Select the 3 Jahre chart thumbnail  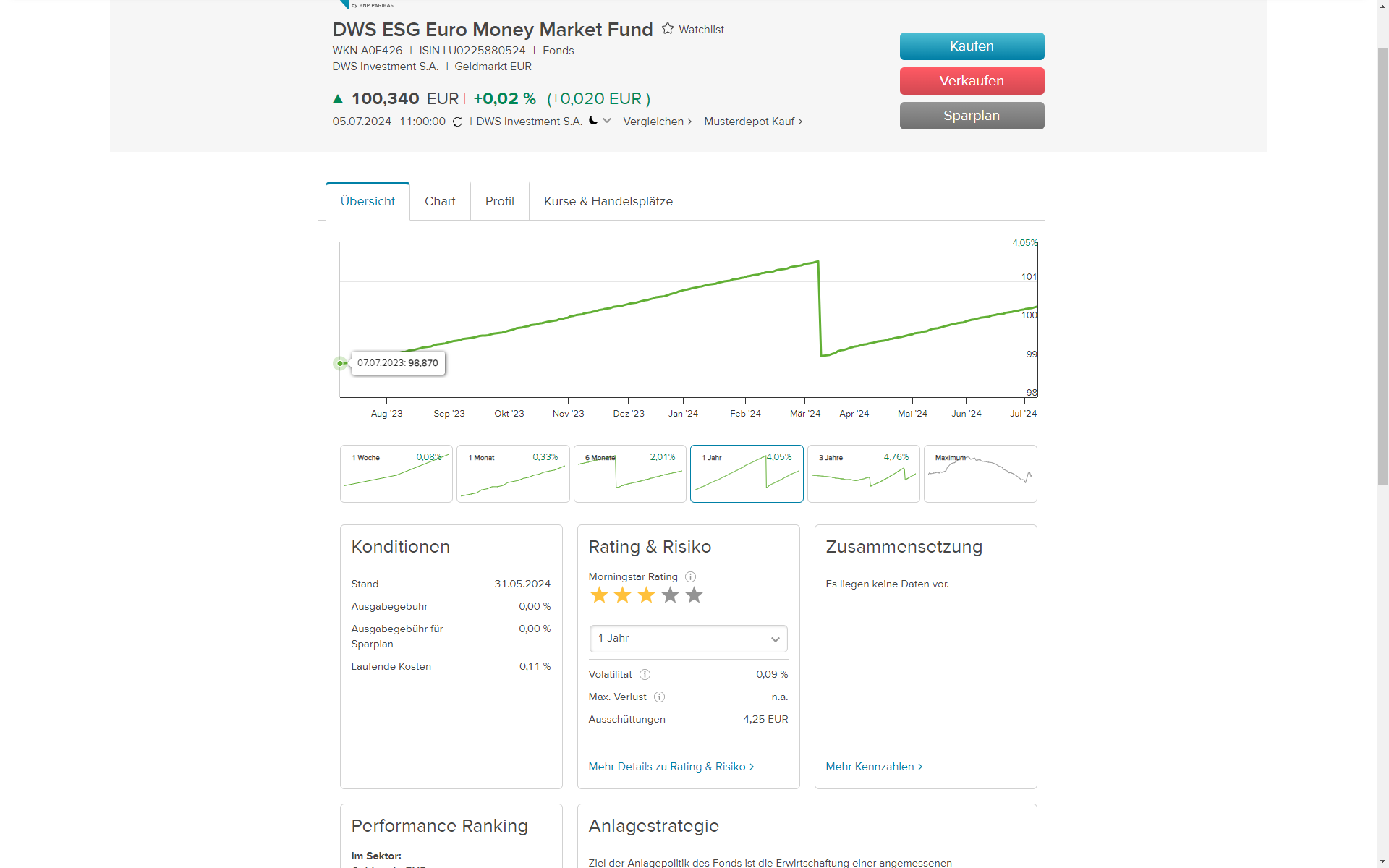click(863, 474)
